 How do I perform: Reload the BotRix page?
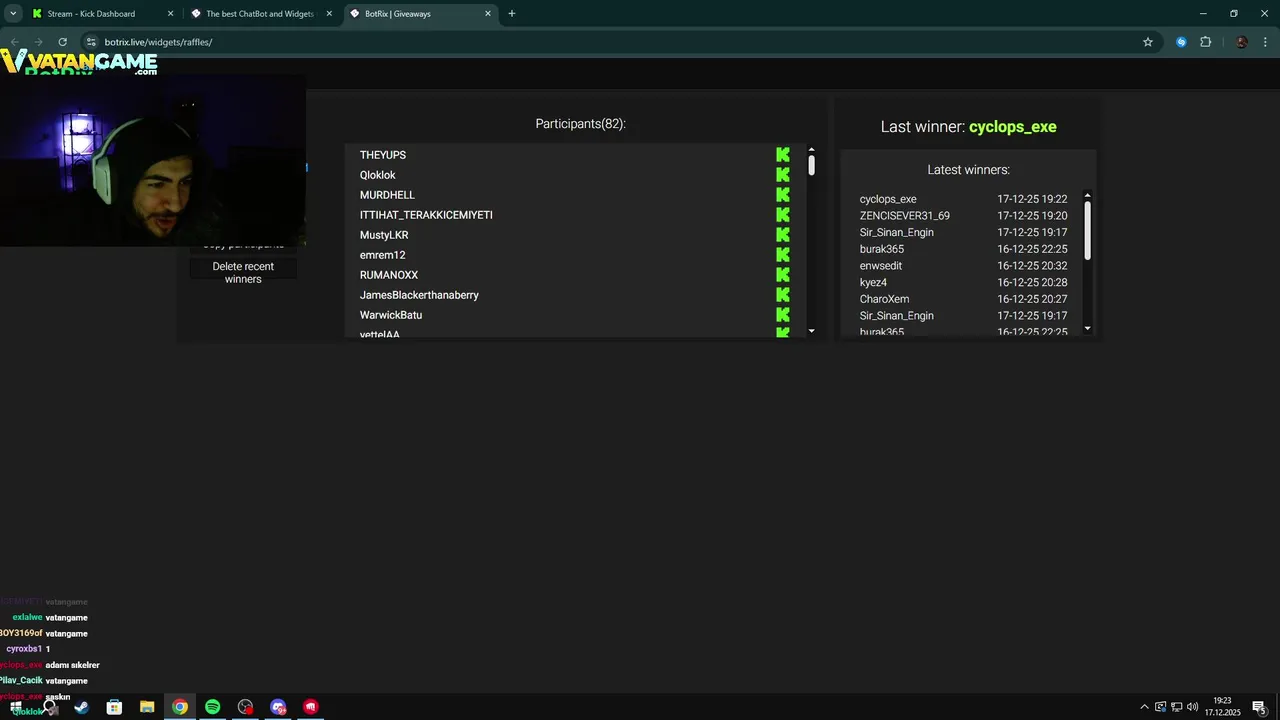click(x=62, y=42)
